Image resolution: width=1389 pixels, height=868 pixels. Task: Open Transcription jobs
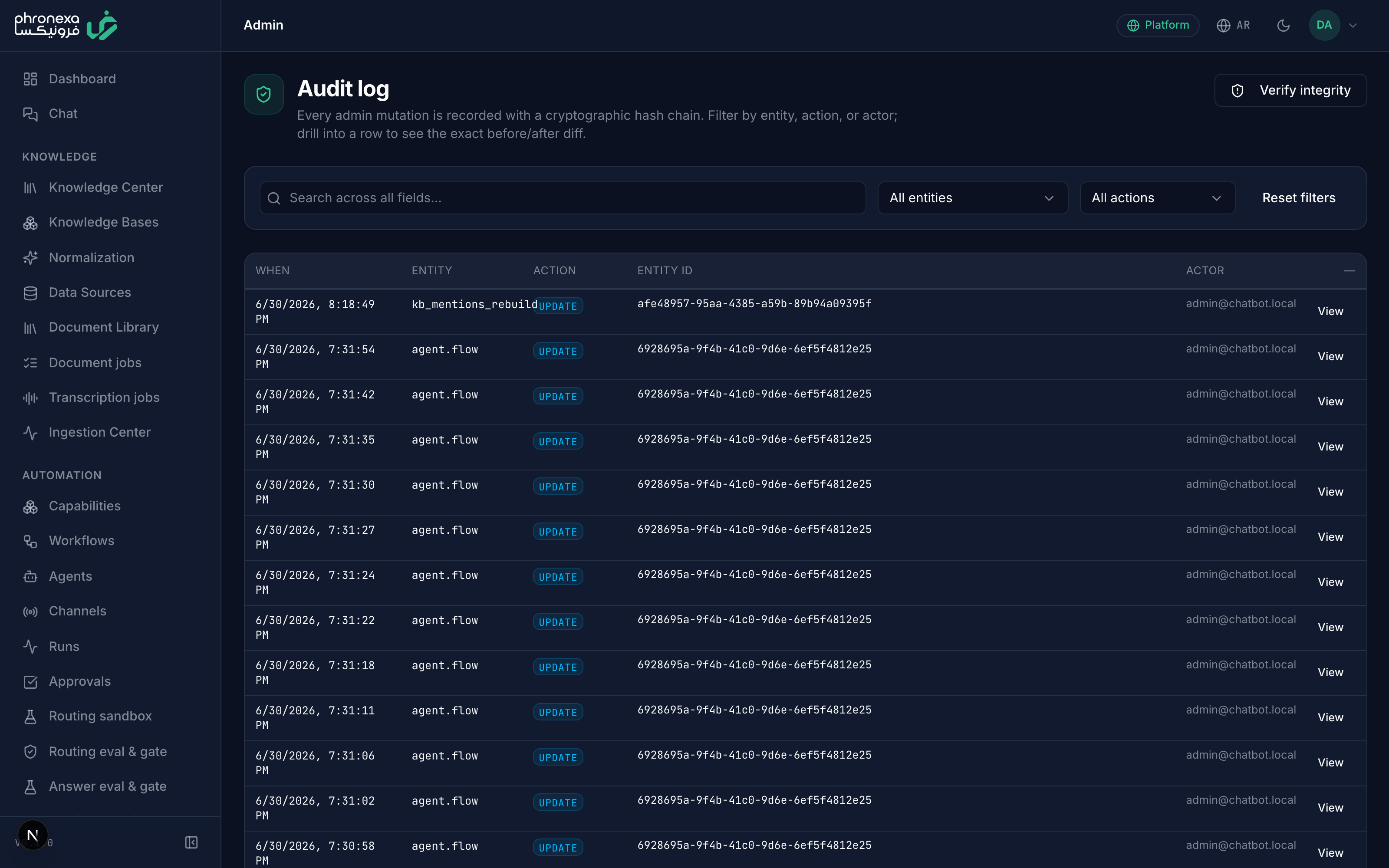pyautogui.click(x=104, y=398)
